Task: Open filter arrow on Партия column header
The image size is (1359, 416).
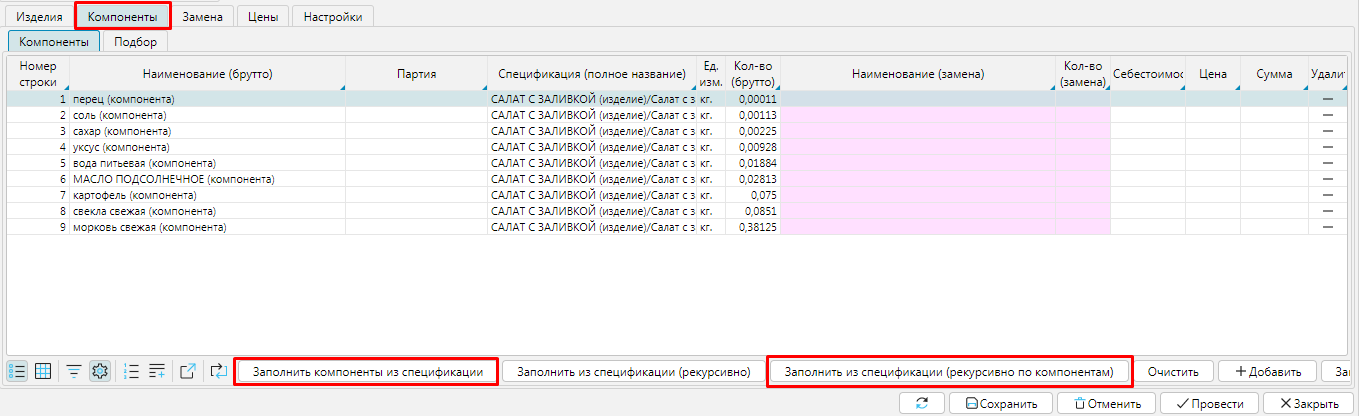Action: point(483,89)
